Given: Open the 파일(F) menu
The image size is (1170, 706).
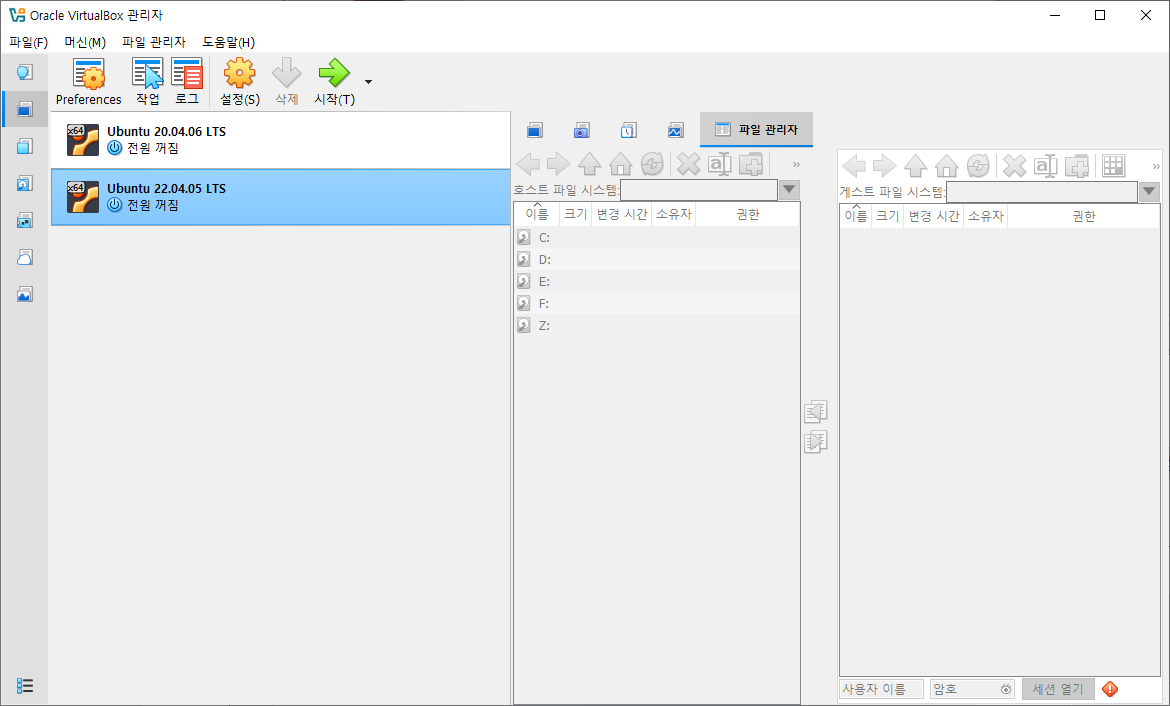Looking at the screenshot, I should 28,43.
